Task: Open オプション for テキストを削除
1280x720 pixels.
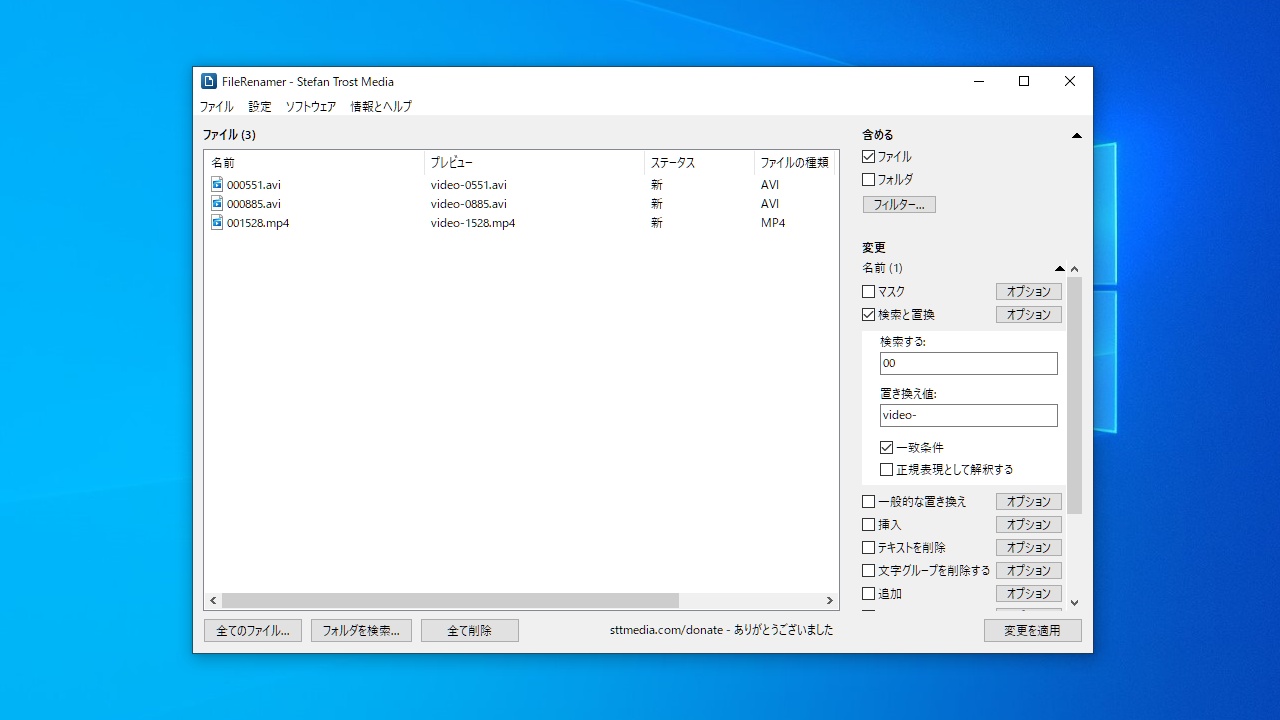Action: (1029, 548)
